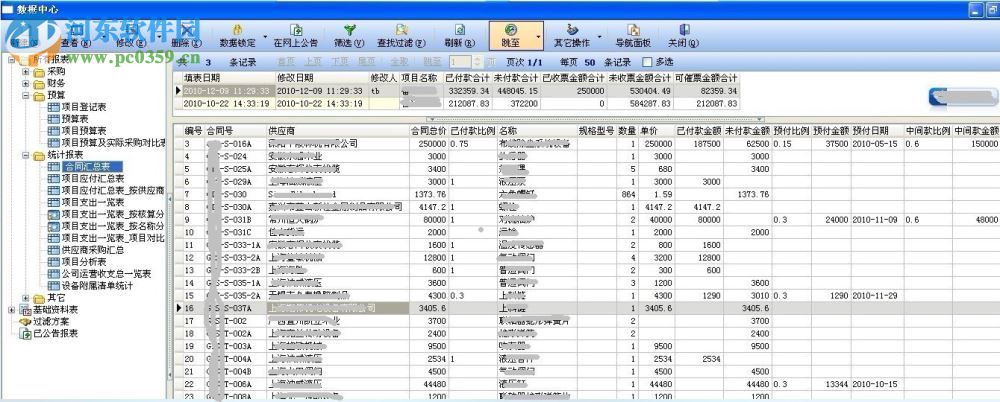Image resolution: width=1000 pixels, height=402 pixels.
Task: Open the 预算表 tree report
Action: pos(75,119)
